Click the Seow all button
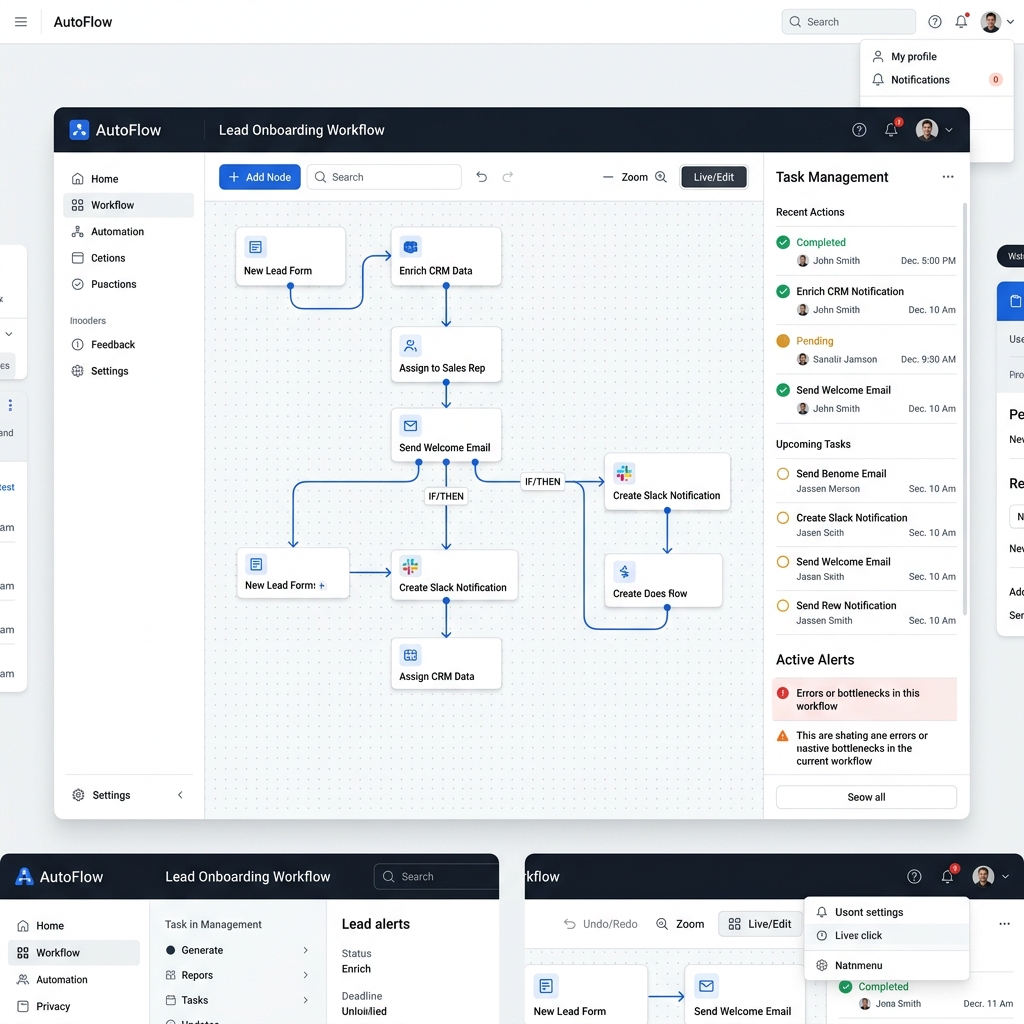 [x=866, y=797]
